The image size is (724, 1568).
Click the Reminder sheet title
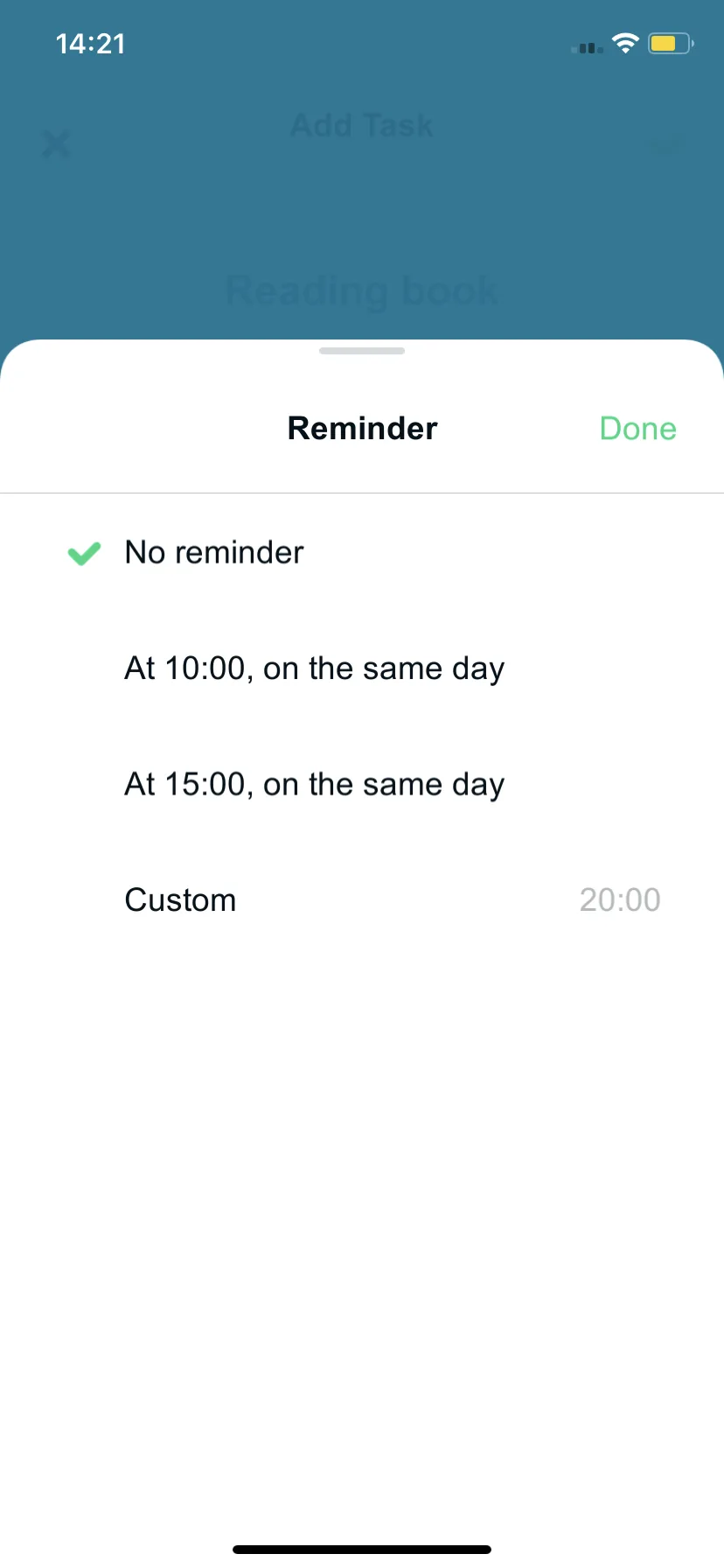click(x=362, y=429)
